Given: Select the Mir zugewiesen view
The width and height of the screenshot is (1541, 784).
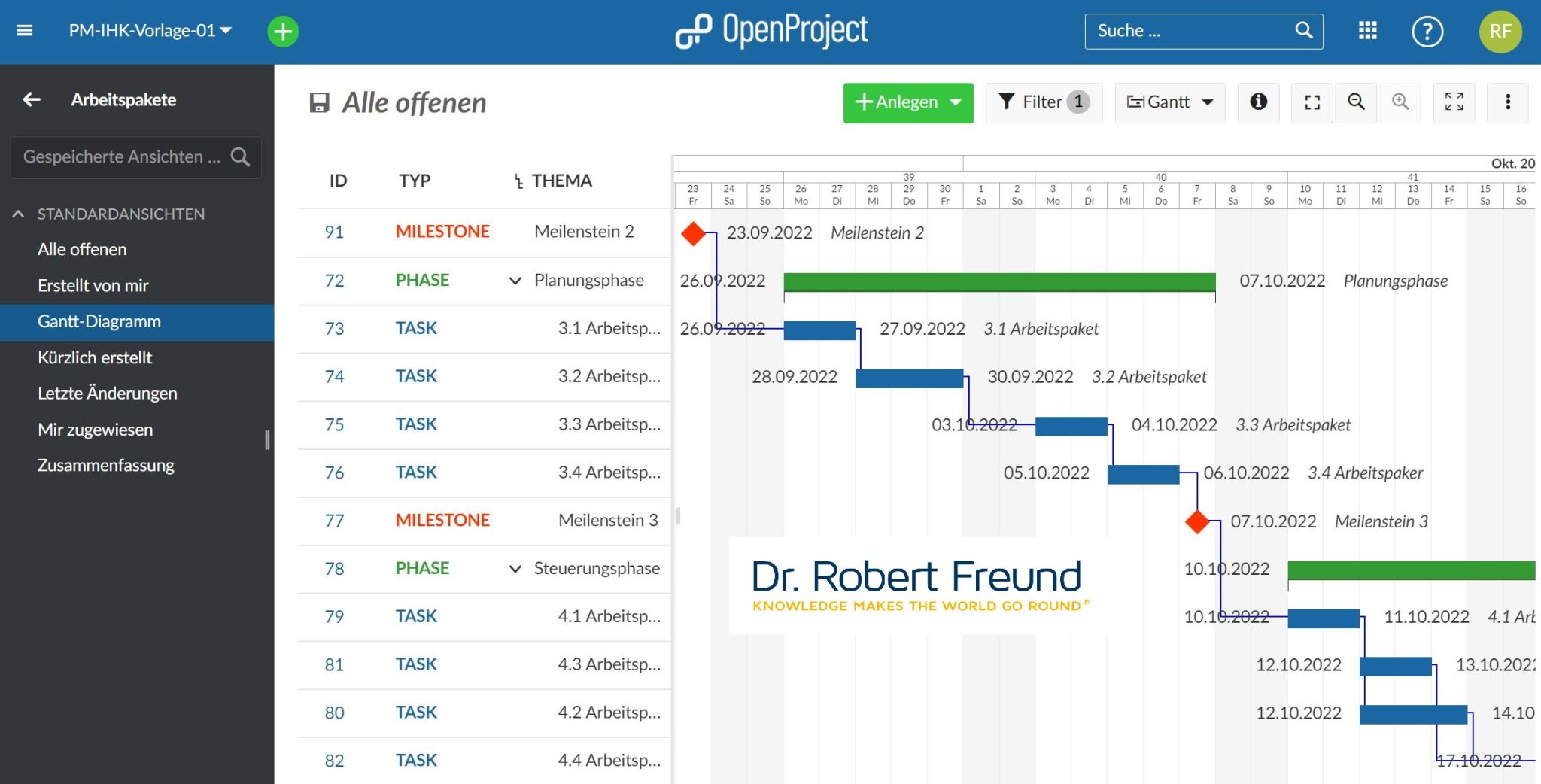Looking at the screenshot, I should coord(95,430).
